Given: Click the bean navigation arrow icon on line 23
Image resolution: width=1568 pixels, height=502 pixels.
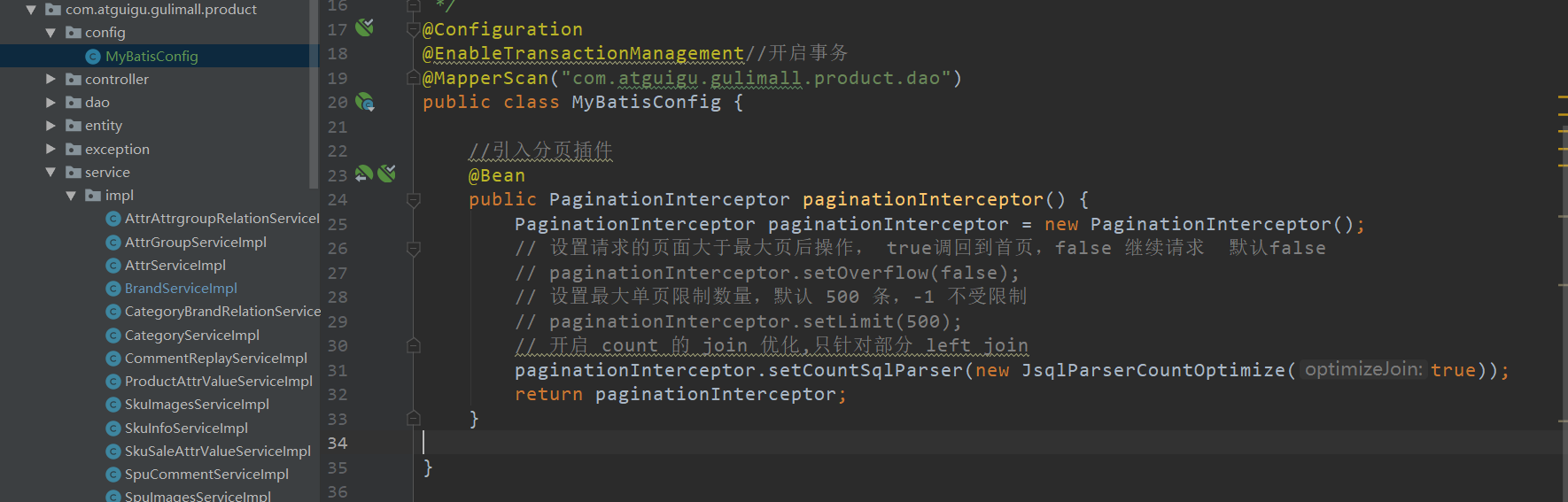Looking at the screenshot, I should 364,174.
